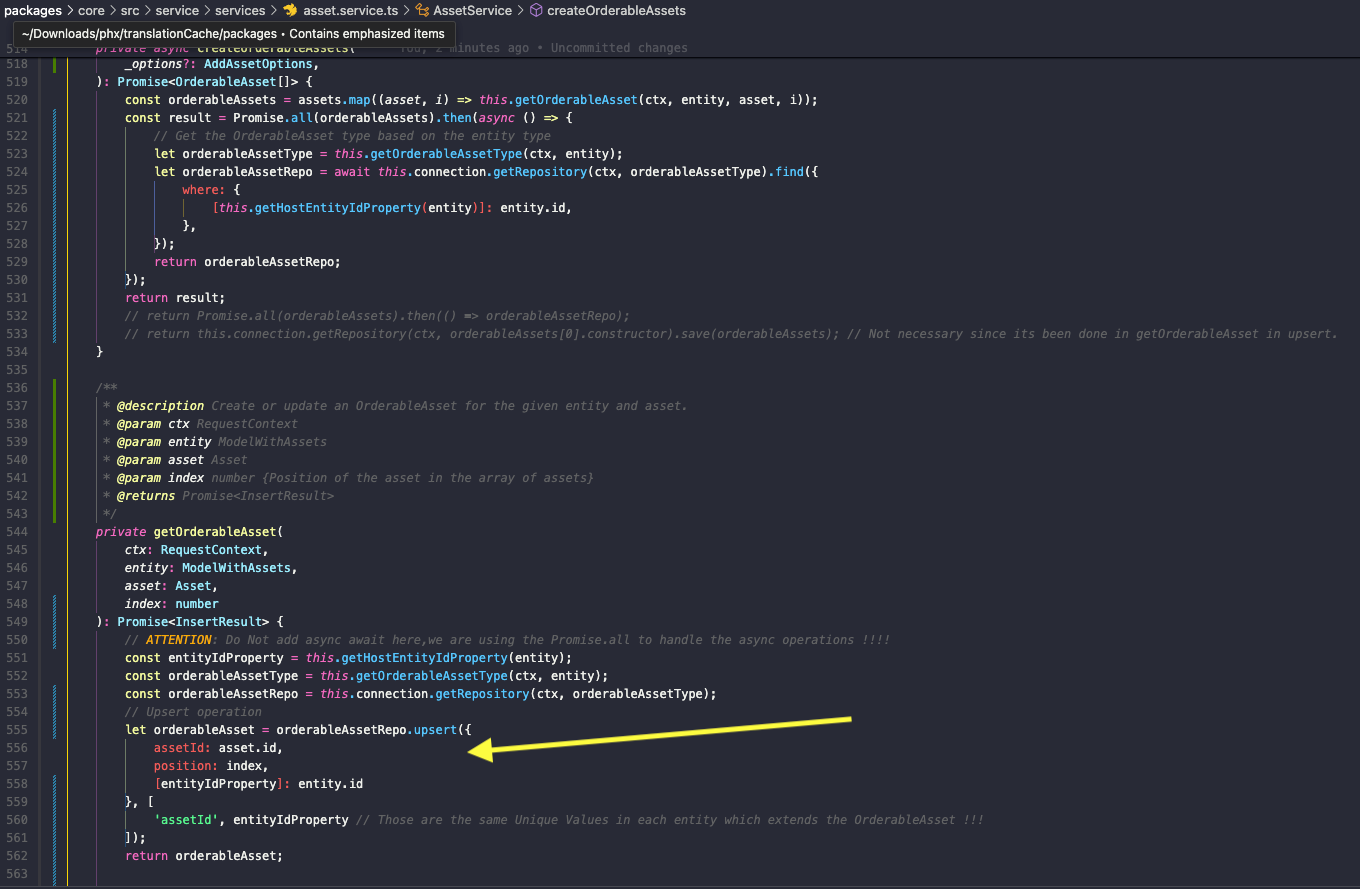The image size is (1360, 889).
Task: Click the createOrderableAssets method cube icon
Action: pos(535,10)
